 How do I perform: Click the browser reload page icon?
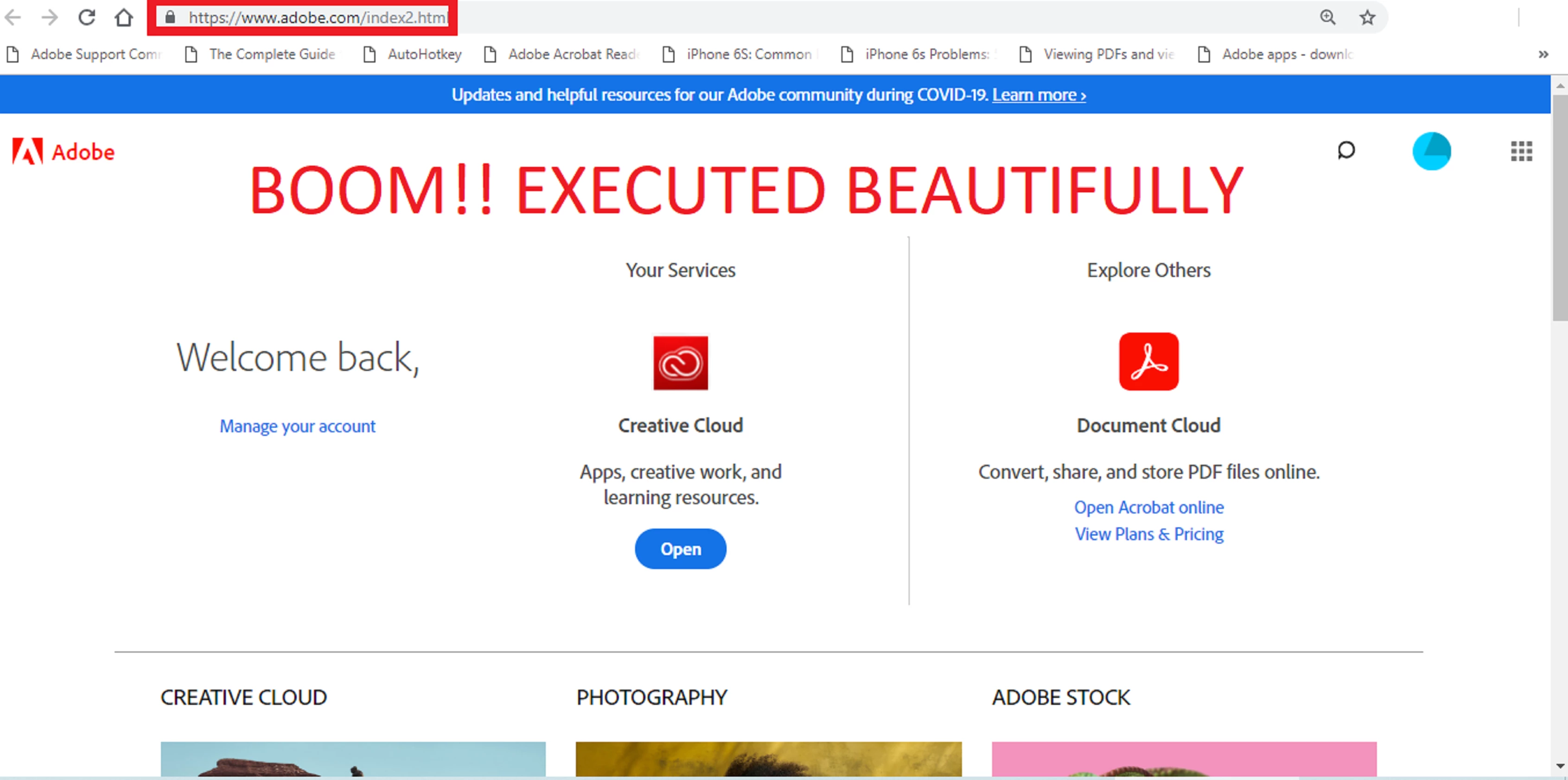click(x=87, y=17)
